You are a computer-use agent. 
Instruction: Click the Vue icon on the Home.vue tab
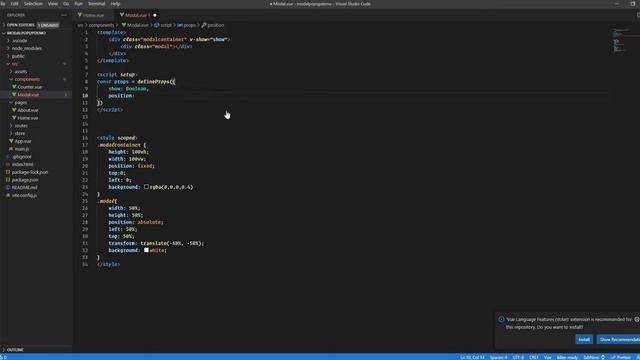[x=80, y=15]
